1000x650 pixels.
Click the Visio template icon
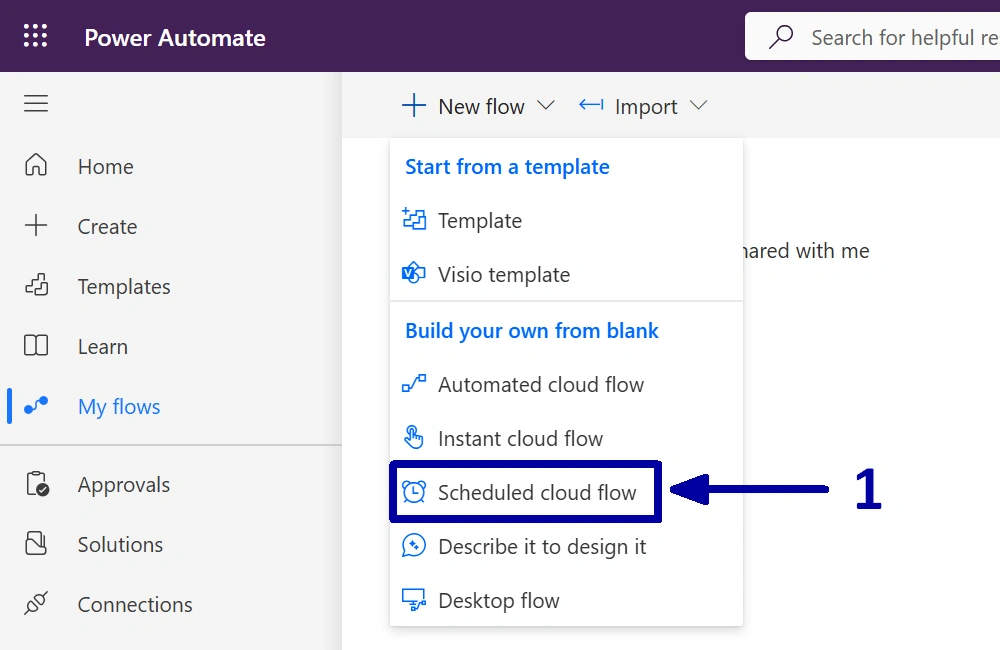click(x=413, y=273)
